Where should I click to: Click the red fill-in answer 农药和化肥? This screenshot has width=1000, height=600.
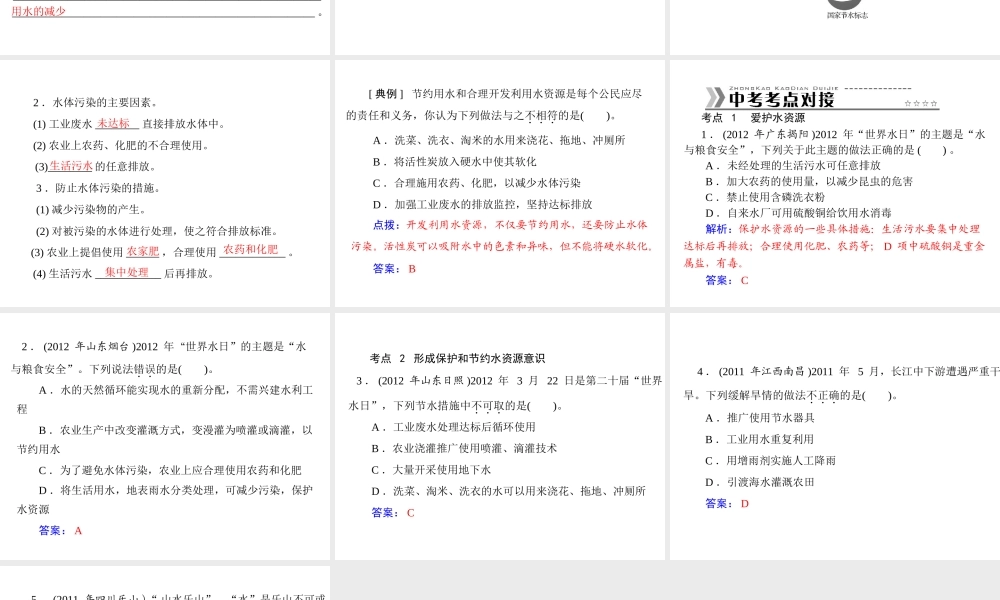(x=251, y=249)
